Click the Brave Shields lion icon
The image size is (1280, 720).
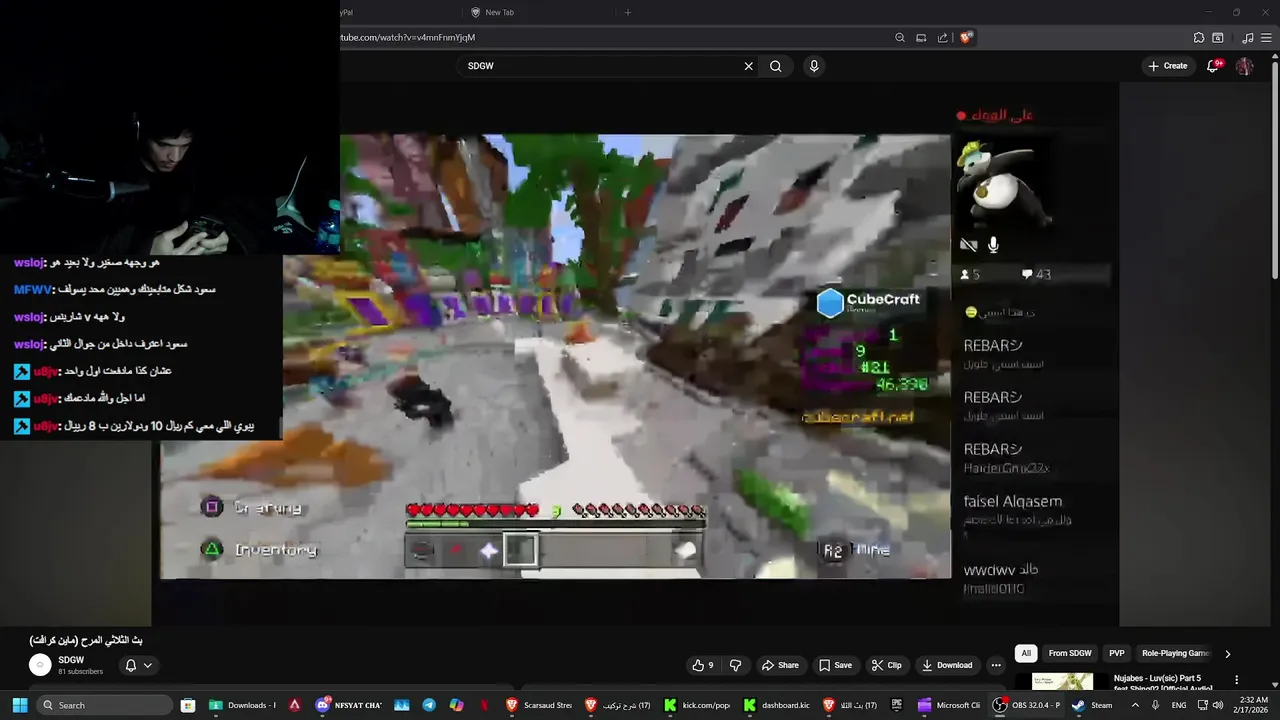pos(966,38)
